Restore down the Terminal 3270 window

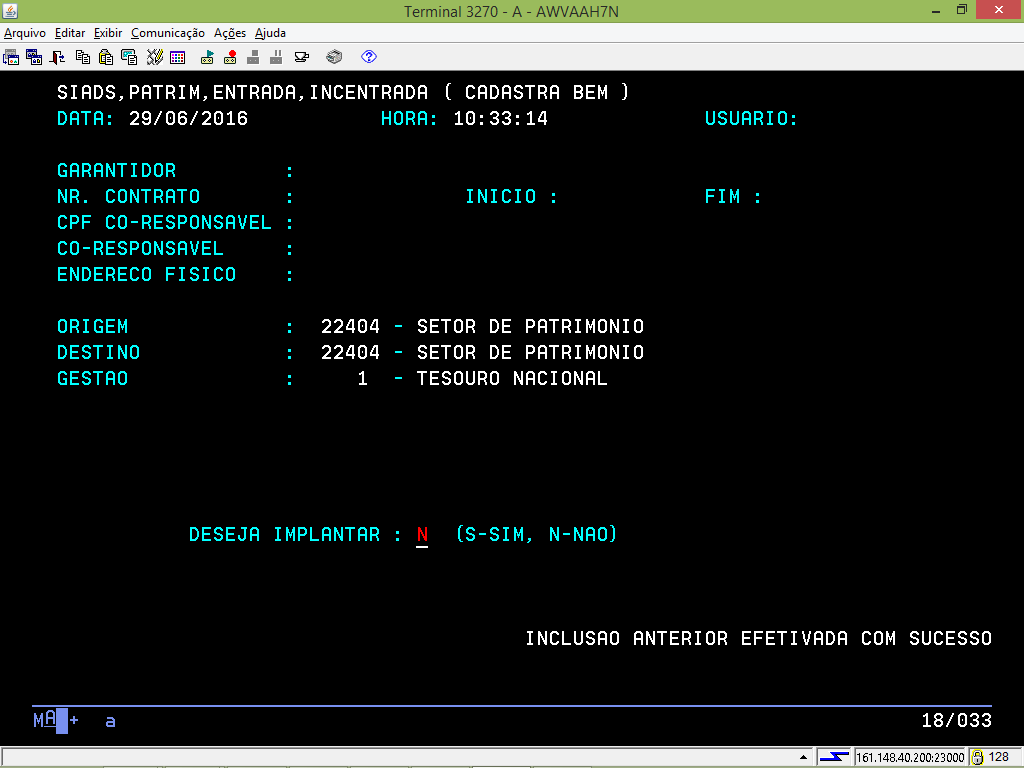pos(961,10)
